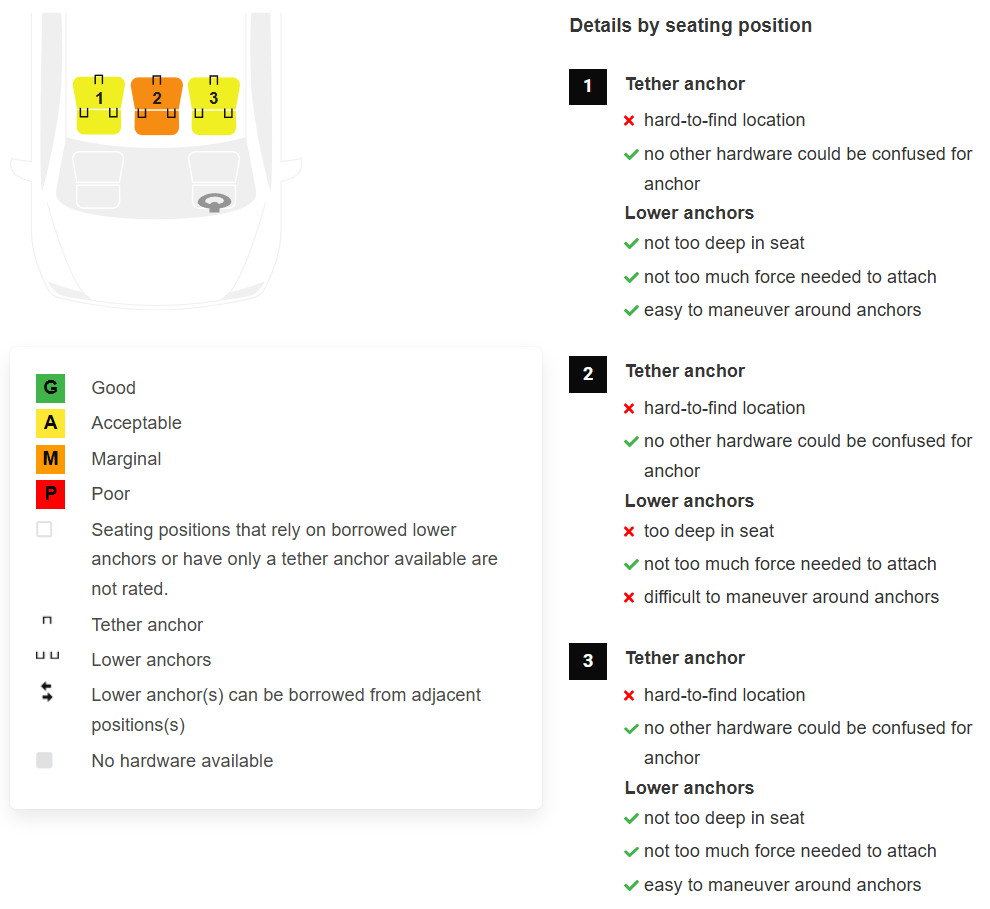990x909 pixels.
Task: Click the gray No hardware available square
Action: (x=44, y=761)
